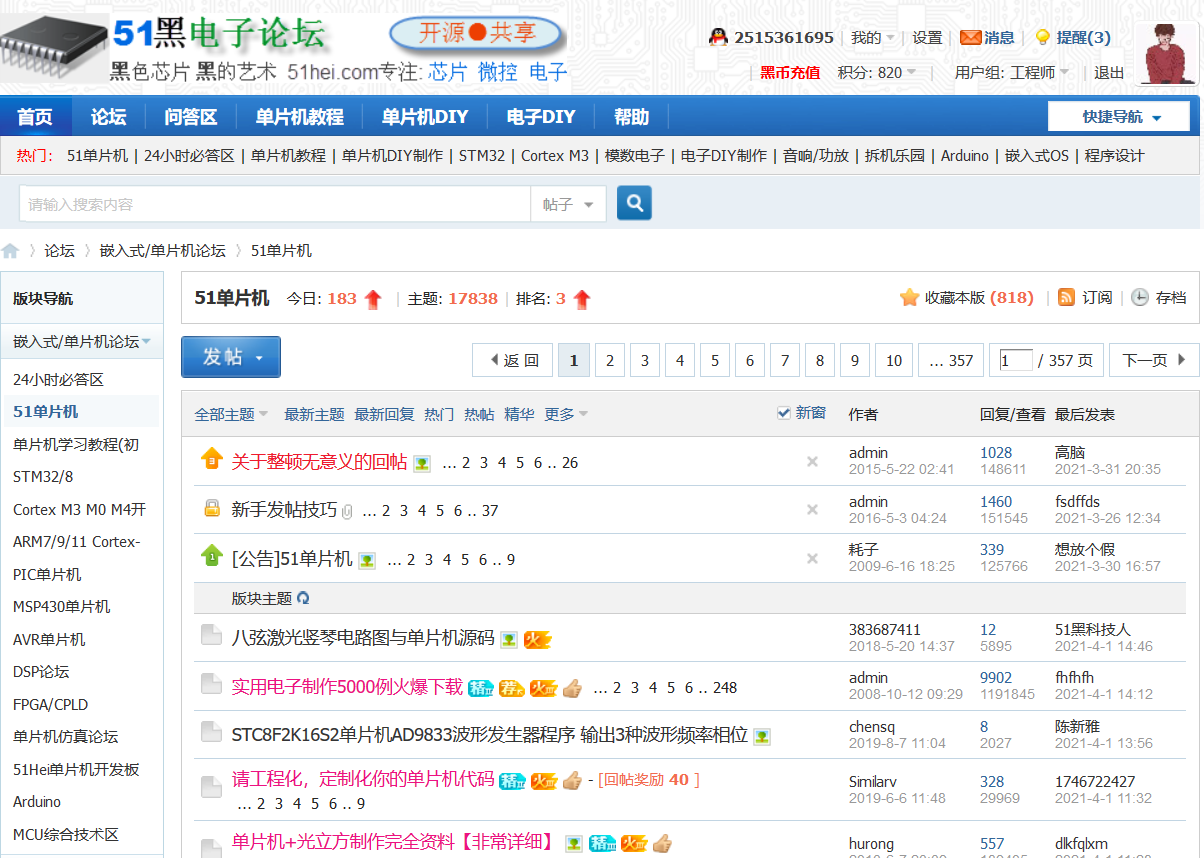Click the 退出 logout link
This screenshot has width=1204, height=858.
tap(1109, 72)
